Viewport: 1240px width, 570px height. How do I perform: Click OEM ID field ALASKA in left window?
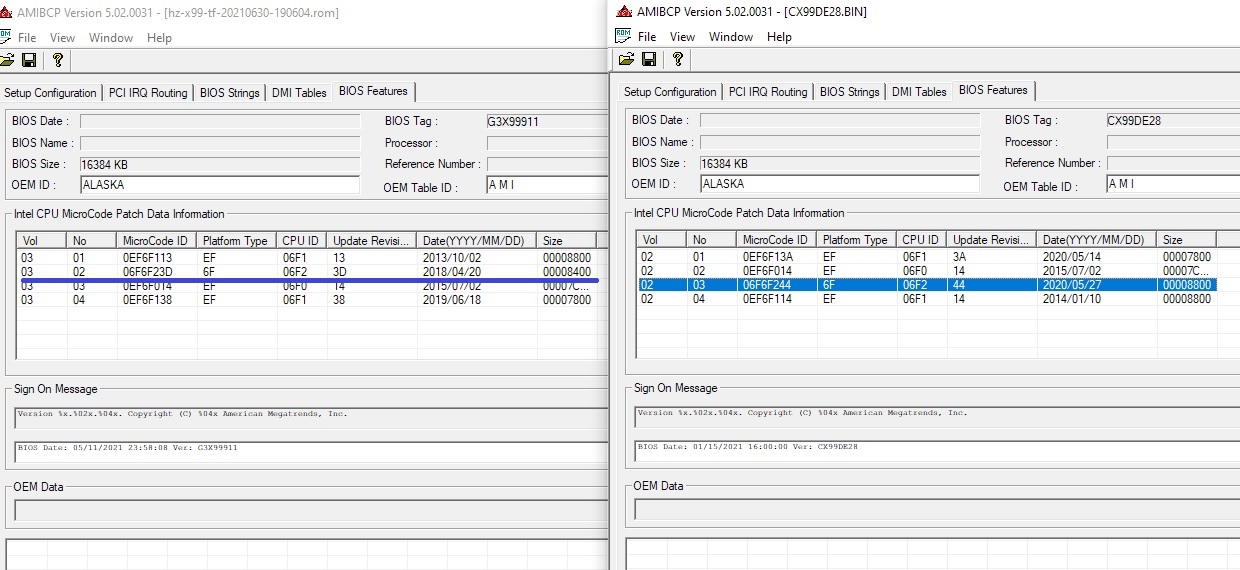pyautogui.click(x=219, y=185)
